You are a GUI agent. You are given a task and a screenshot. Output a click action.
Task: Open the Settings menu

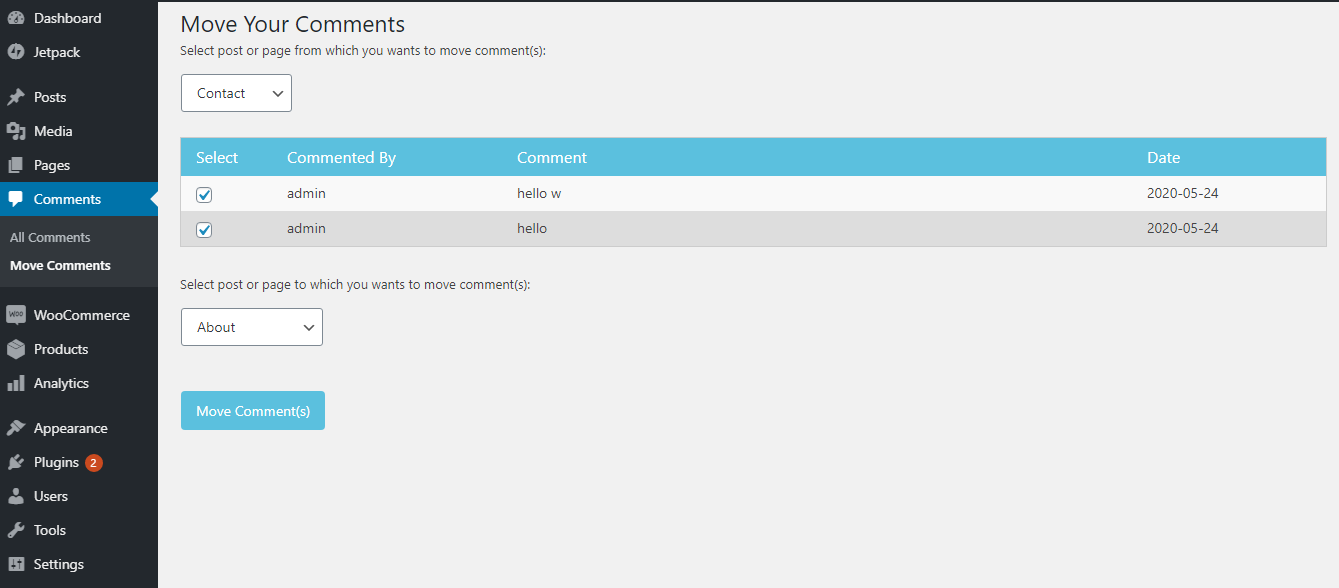[79, 564]
